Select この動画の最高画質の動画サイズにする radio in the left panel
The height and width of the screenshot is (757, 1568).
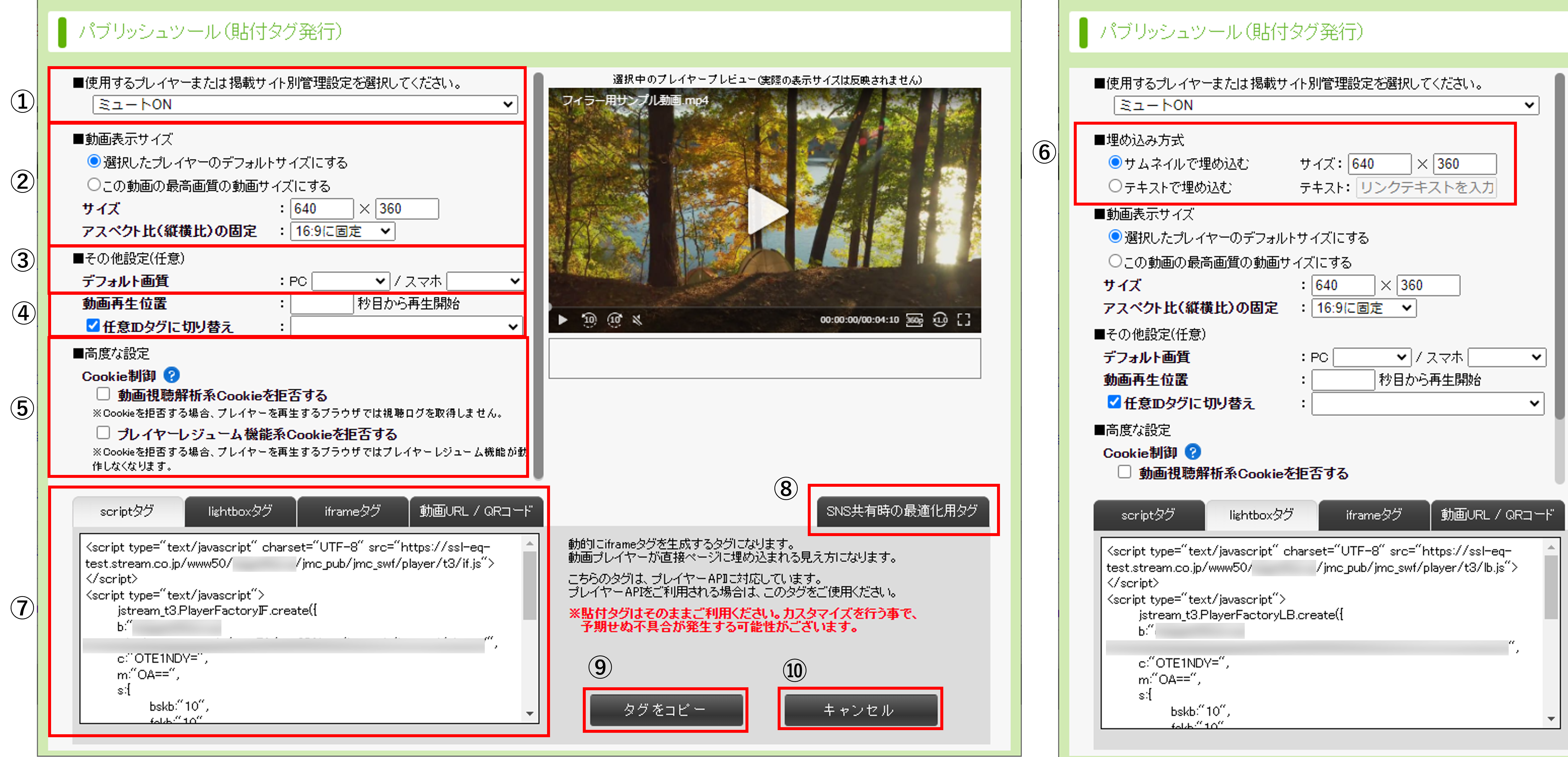tap(94, 185)
